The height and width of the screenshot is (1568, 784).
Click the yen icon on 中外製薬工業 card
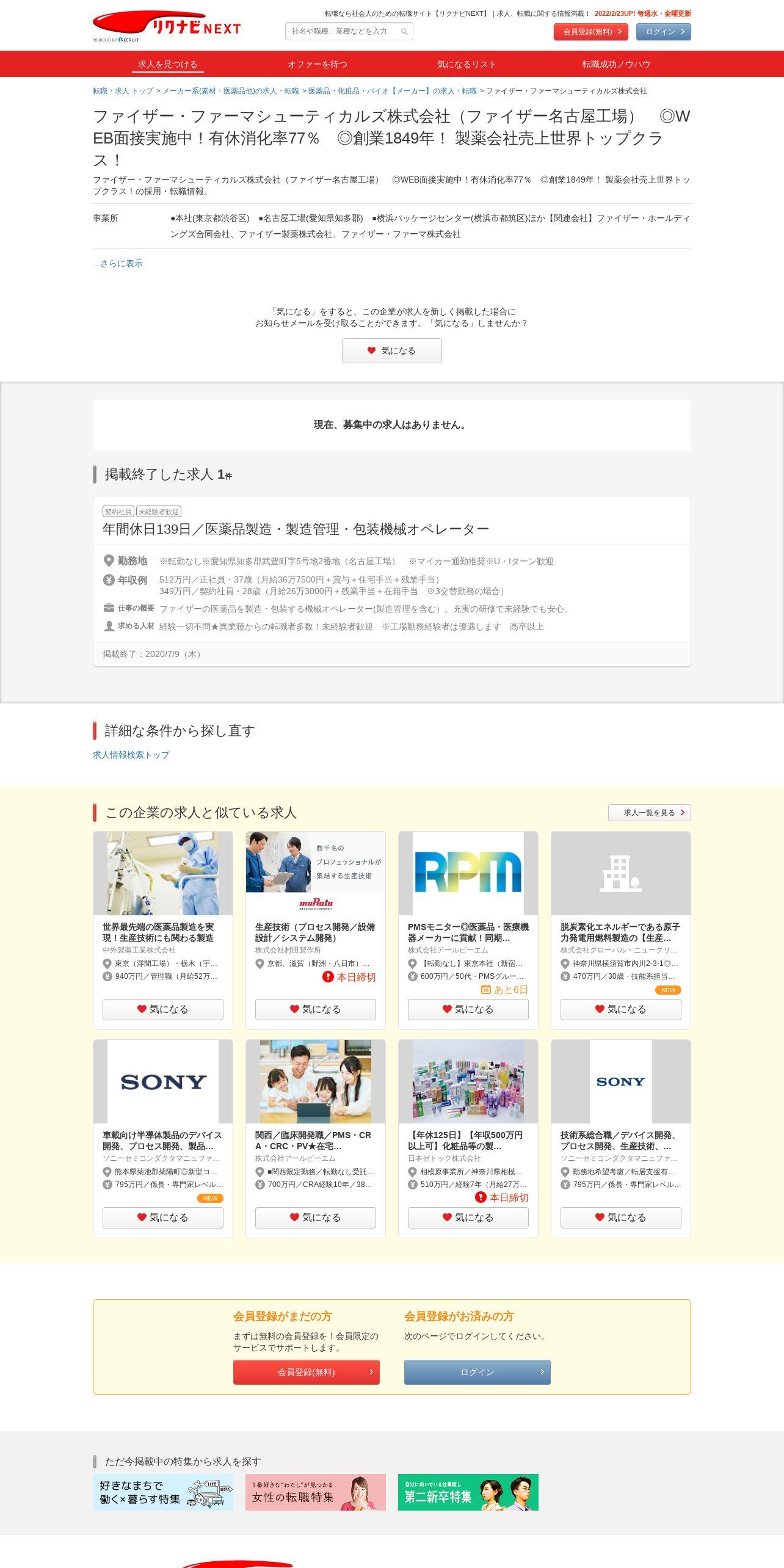(x=107, y=976)
